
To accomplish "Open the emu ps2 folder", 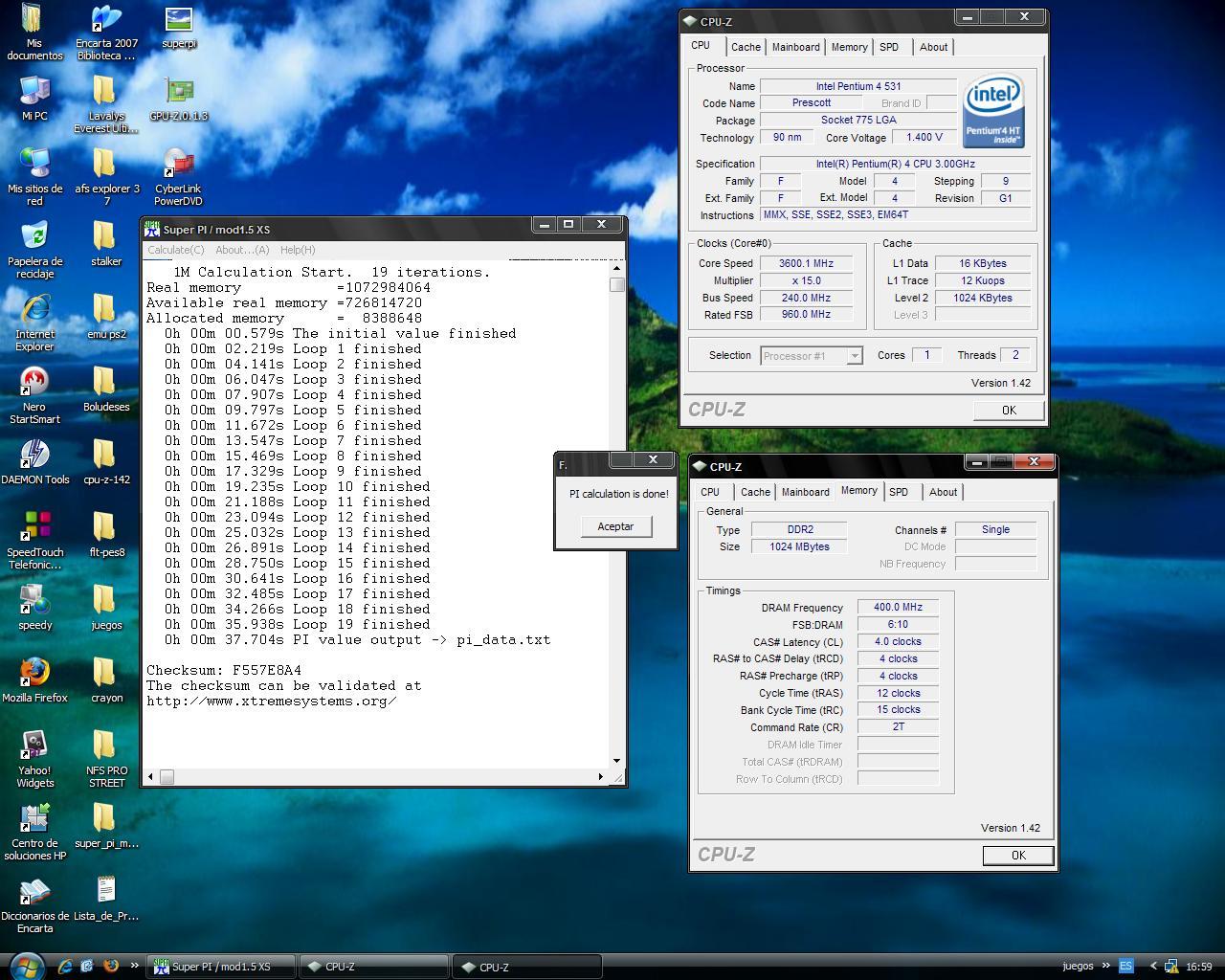I will coord(106,317).
